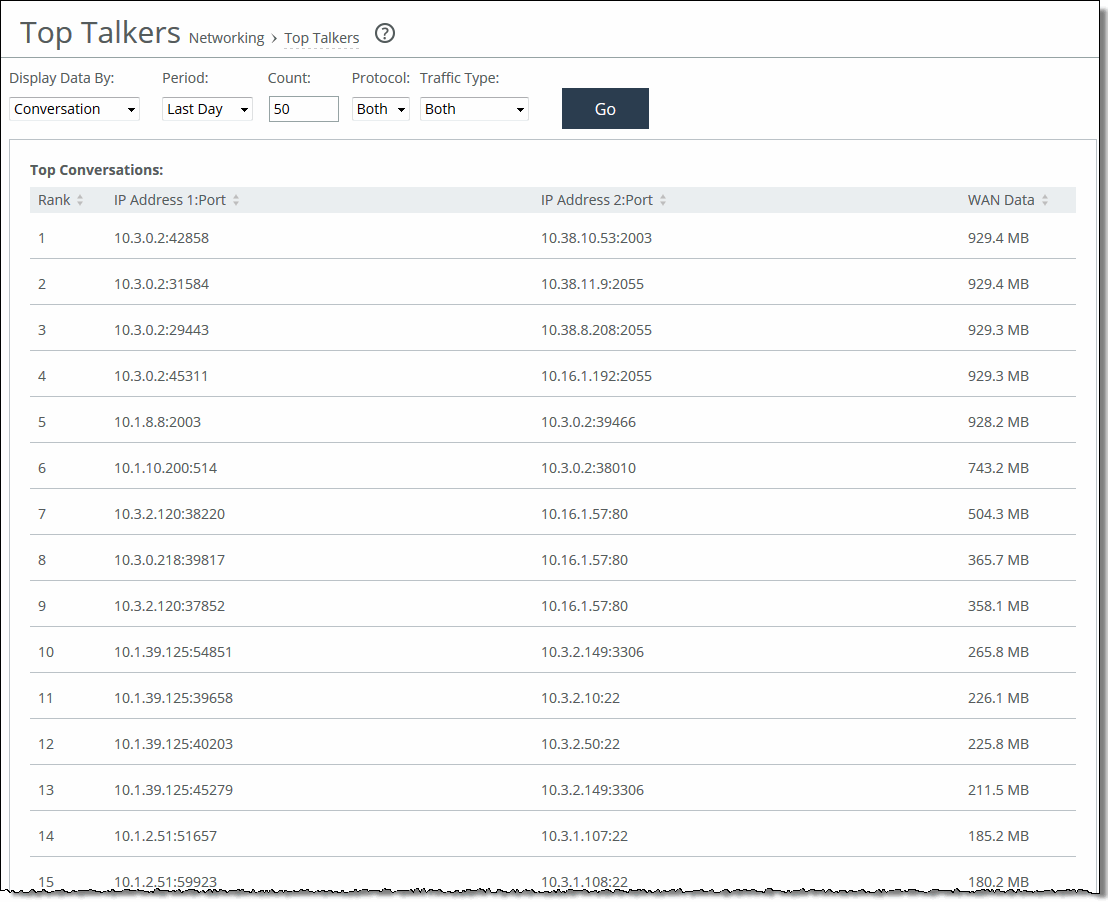1108x902 pixels.
Task: Open the Display Data By dropdown
Action: tap(74, 109)
